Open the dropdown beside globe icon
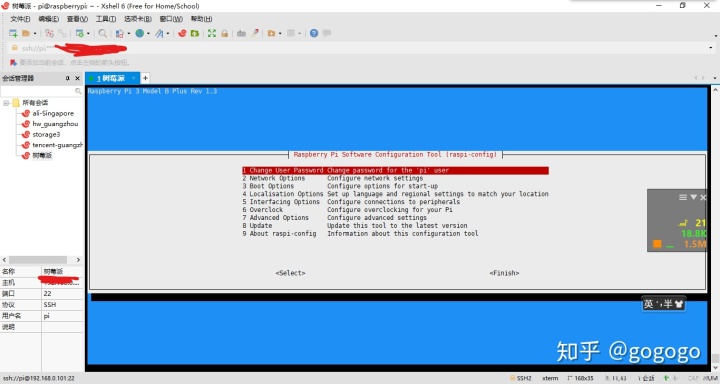Screen dimensions: 720x384 tap(148, 34)
